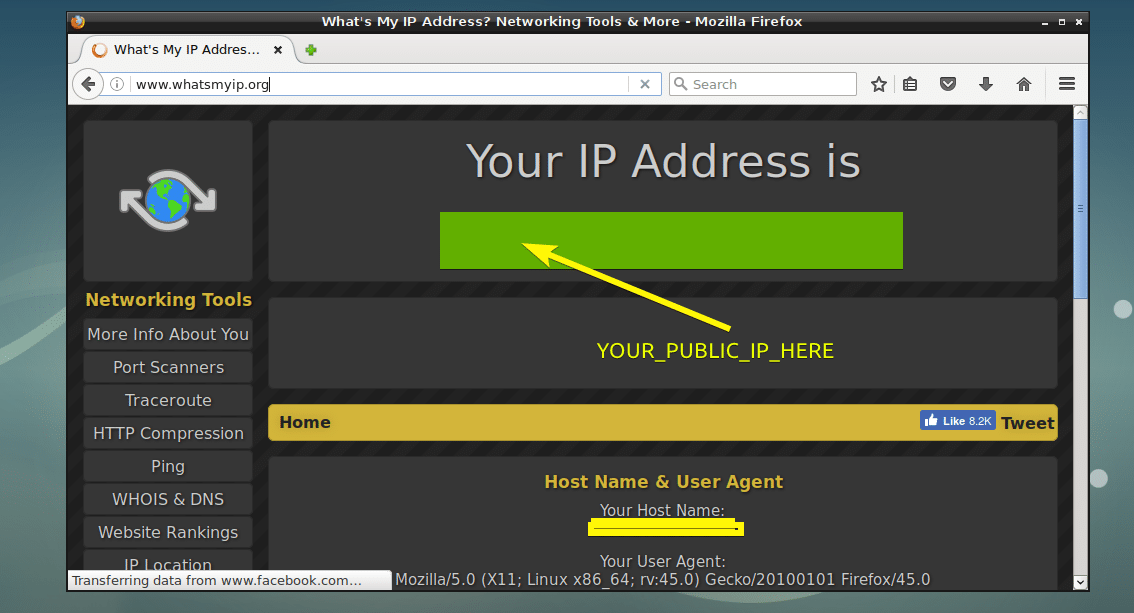This screenshot has width=1134, height=613.
Task: Focus the URL bar with www.whatsmyip.org
Action: click(x=380, y=84)
